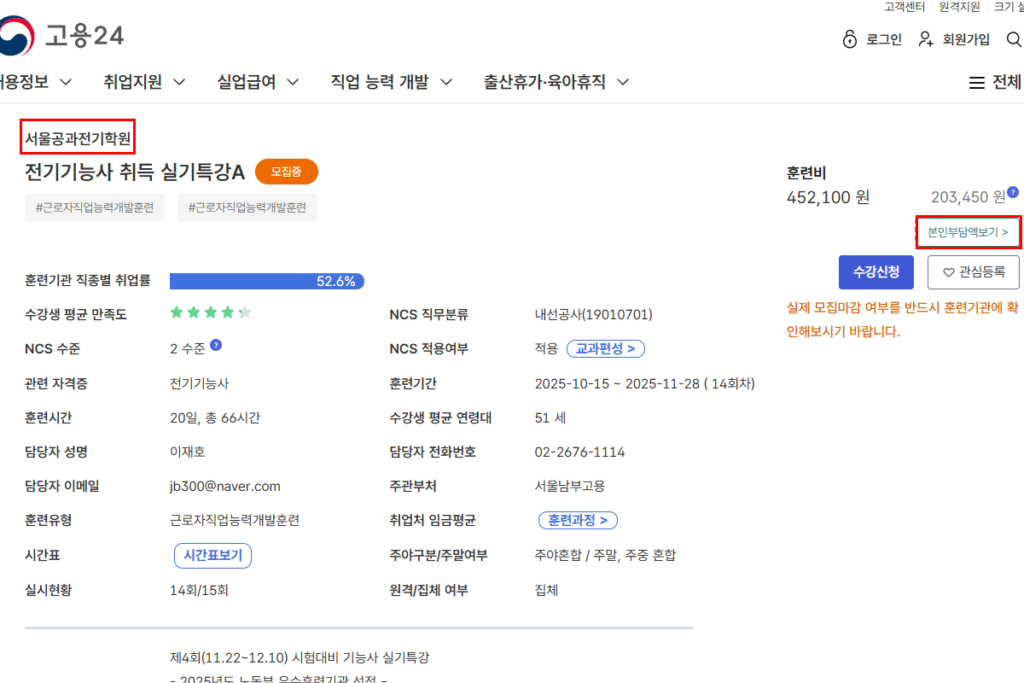This screenshot has height=683, width=1024.
Task: Open the 출산휴가·육아휴직 menu
Action: [544, 83]
